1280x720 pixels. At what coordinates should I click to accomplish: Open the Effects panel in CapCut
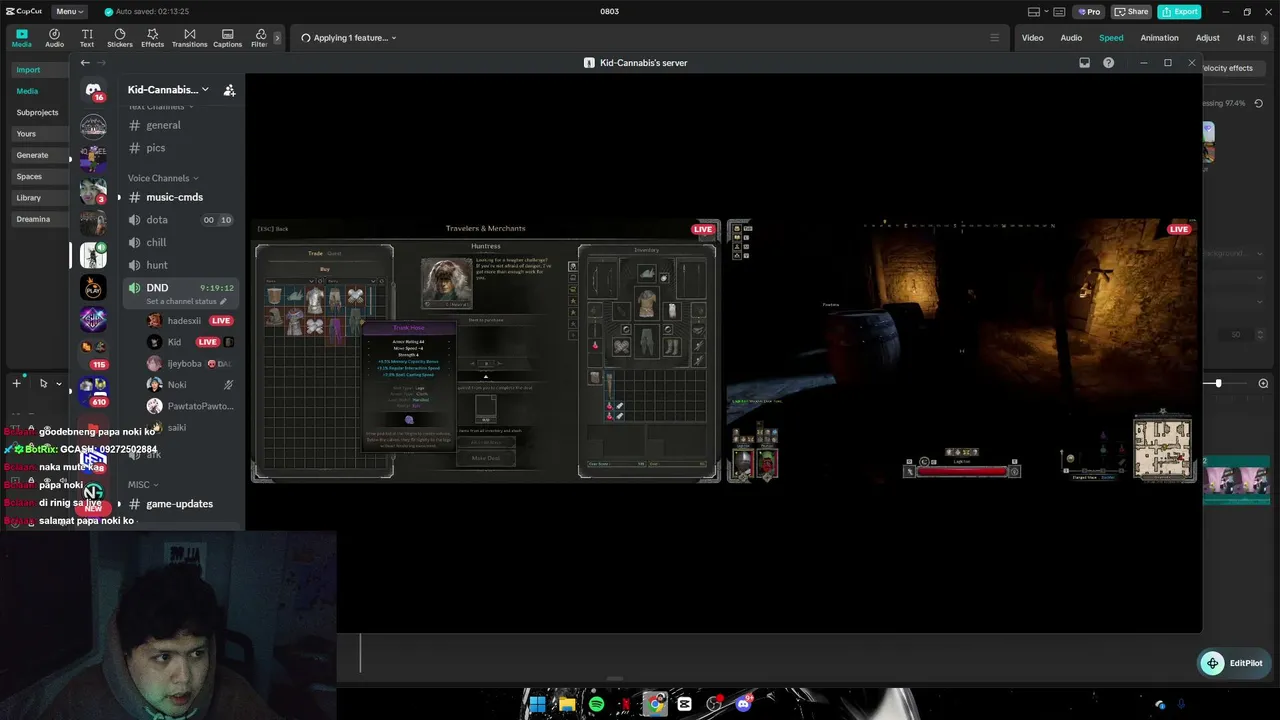coord(153,38)
